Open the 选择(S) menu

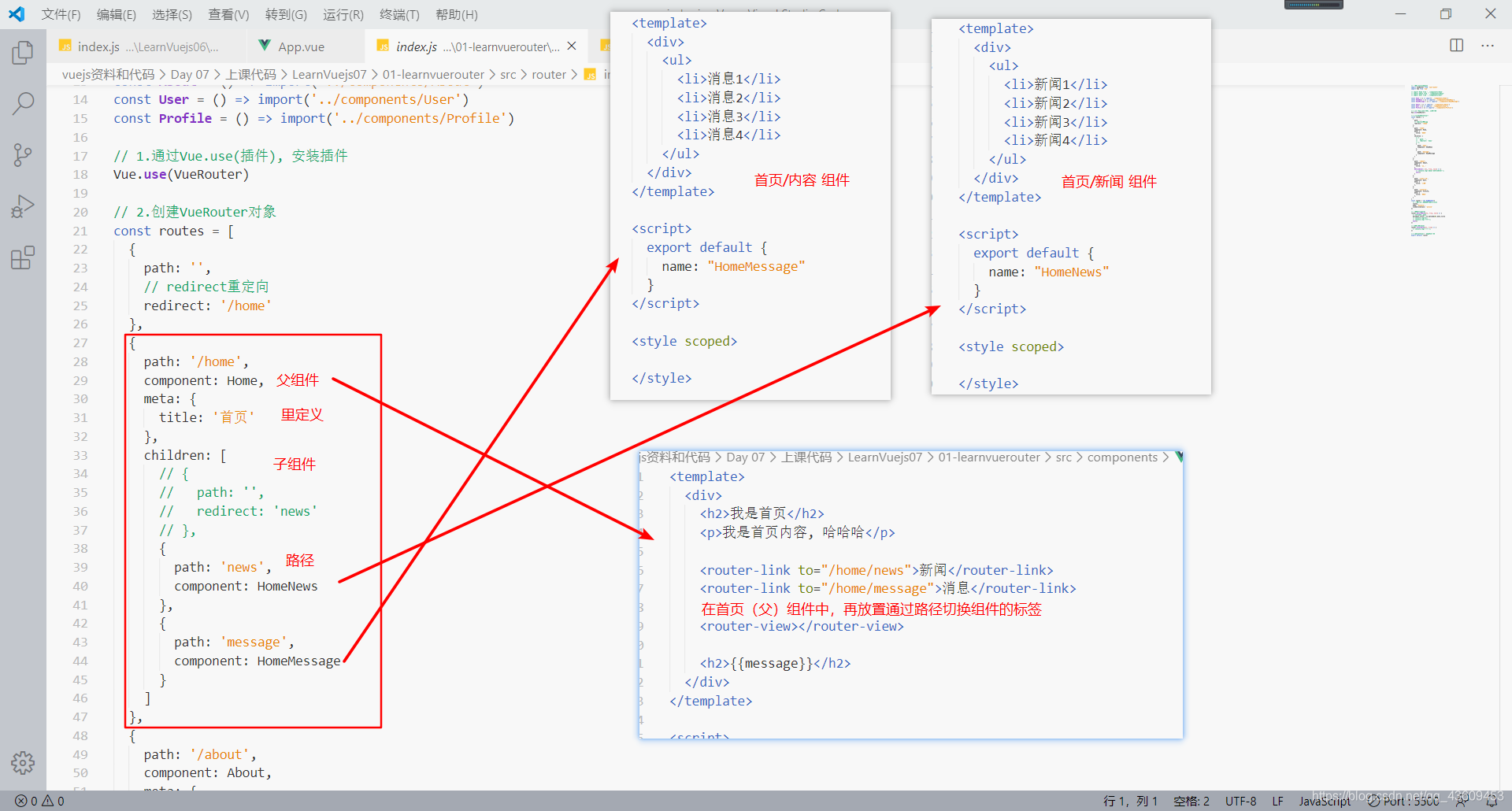(x=172, y=14)
